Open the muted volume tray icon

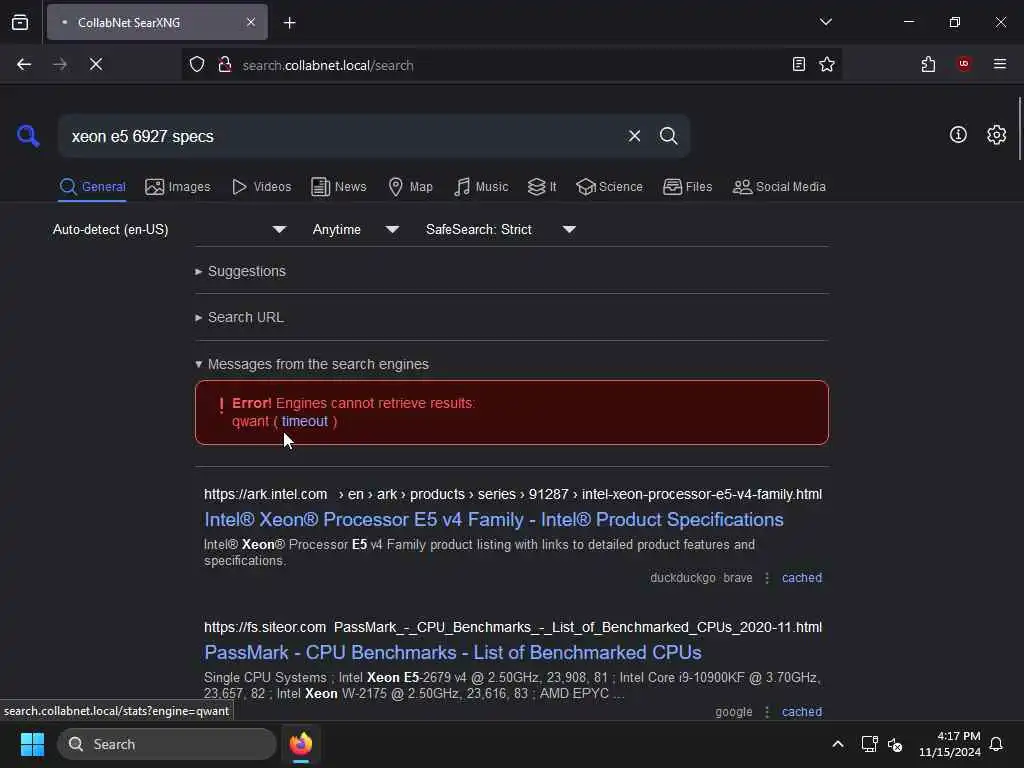click(895, 744)
